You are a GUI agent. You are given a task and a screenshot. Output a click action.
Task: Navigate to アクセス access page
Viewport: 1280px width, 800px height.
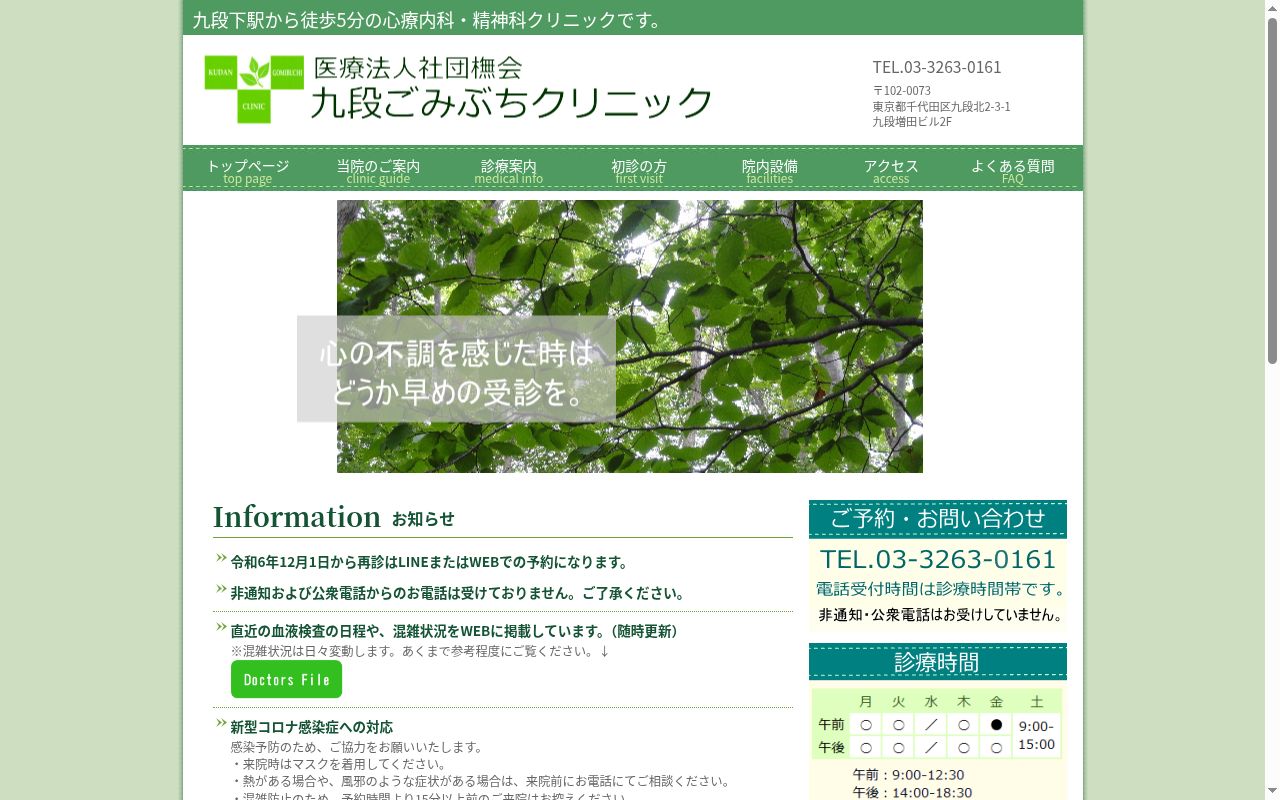(891, 171)
